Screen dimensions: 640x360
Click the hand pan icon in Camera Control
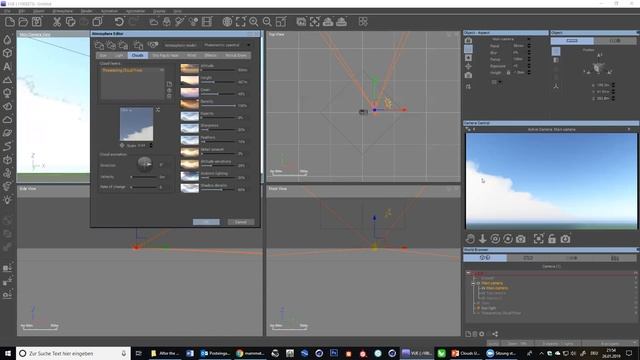pyautogui.click(x=470, y=239)
